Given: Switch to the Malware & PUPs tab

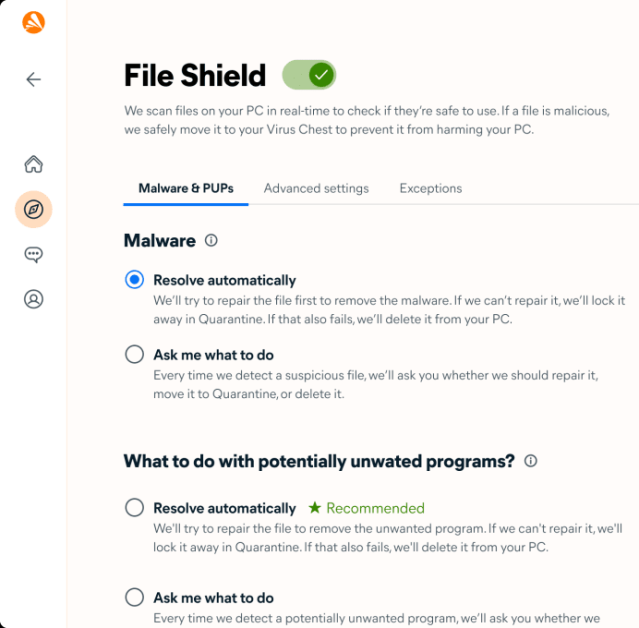Looking at the screenshot, I should coord(186,188).
